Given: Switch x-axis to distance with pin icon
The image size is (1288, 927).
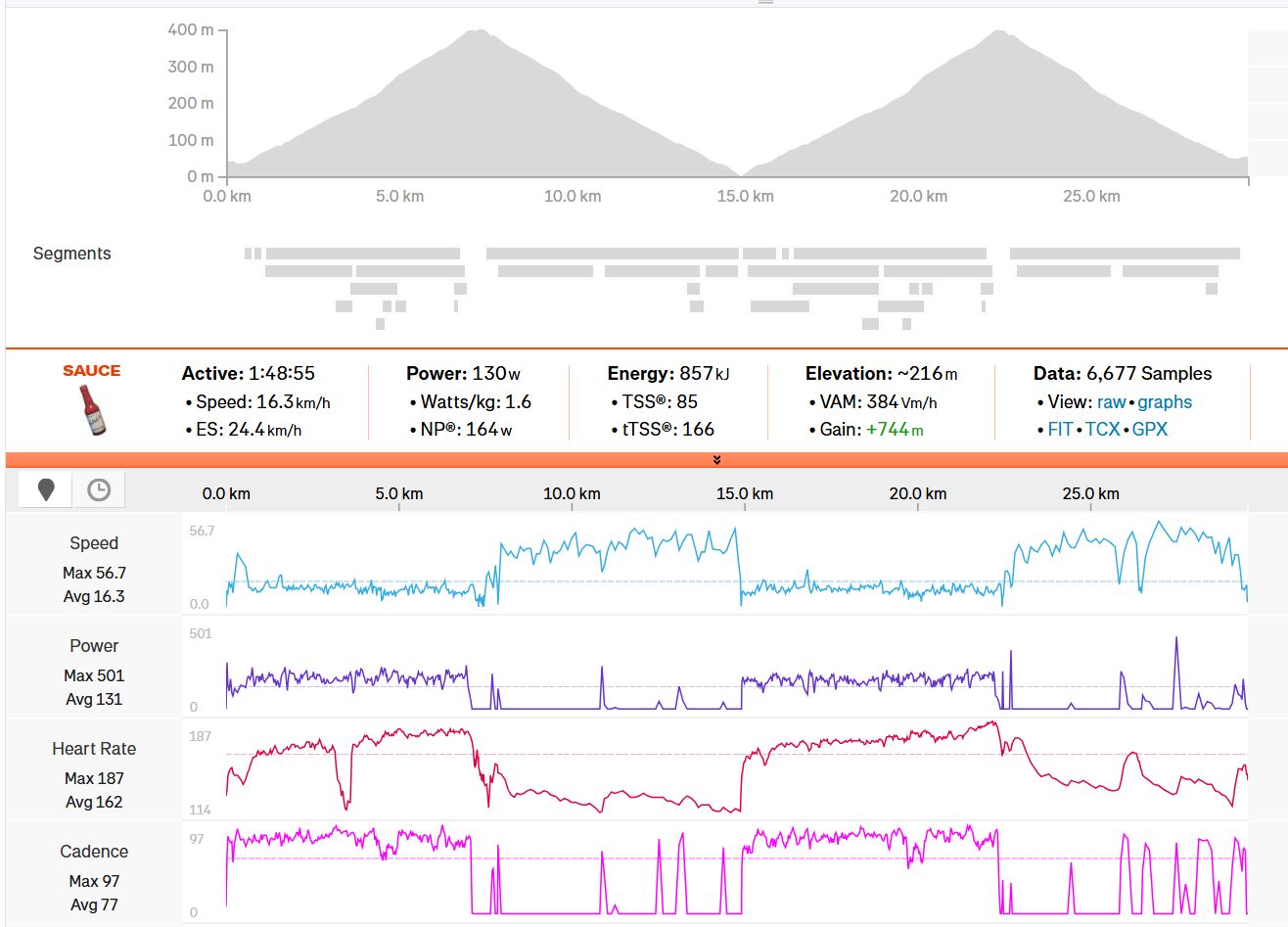Looking at the screenshot, I should [46, 489].
